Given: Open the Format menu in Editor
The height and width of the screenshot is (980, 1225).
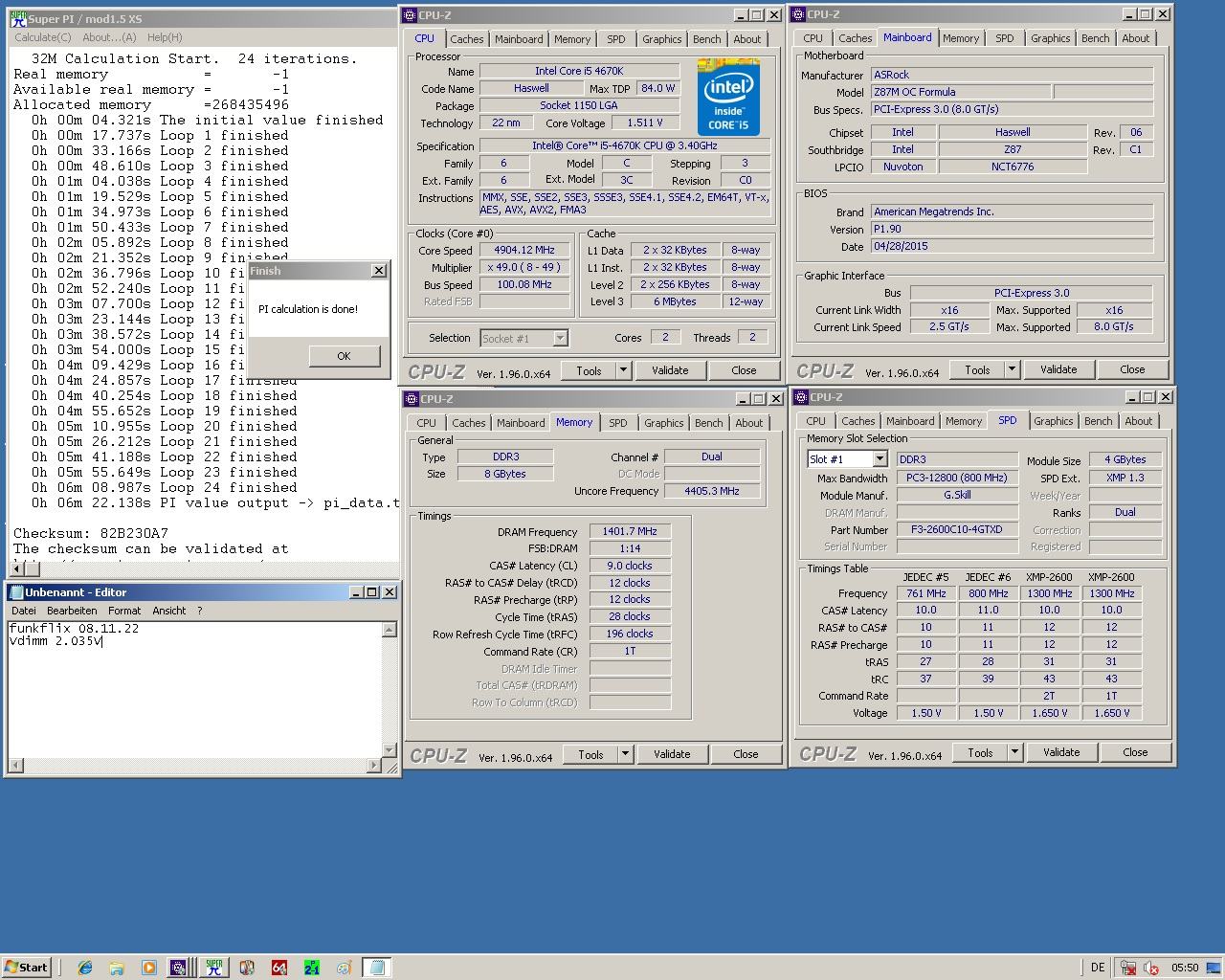Looking at the screenshot, I should coord(124,611).
